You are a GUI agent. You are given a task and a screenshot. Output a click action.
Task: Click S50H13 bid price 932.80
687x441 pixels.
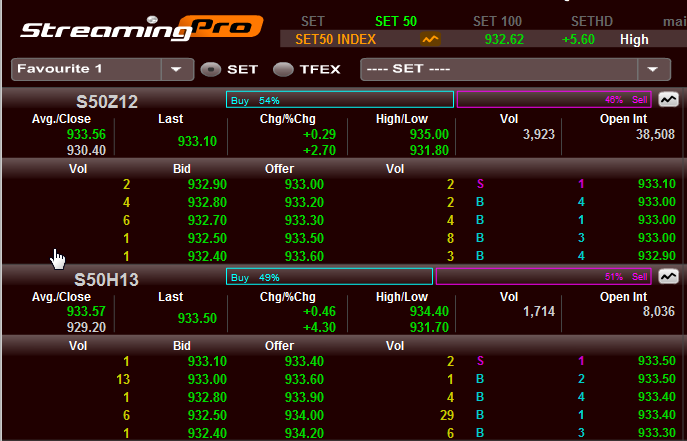(x=207, y=397)
